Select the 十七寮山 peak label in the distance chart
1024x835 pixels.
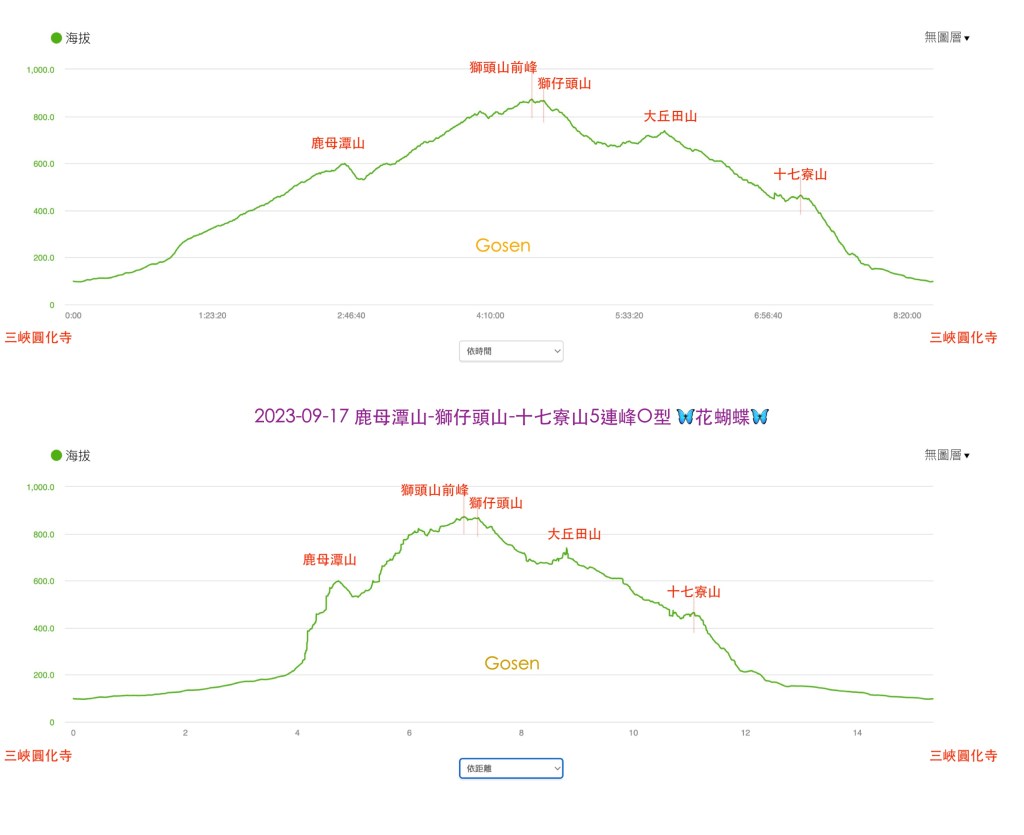click(694, 592)
